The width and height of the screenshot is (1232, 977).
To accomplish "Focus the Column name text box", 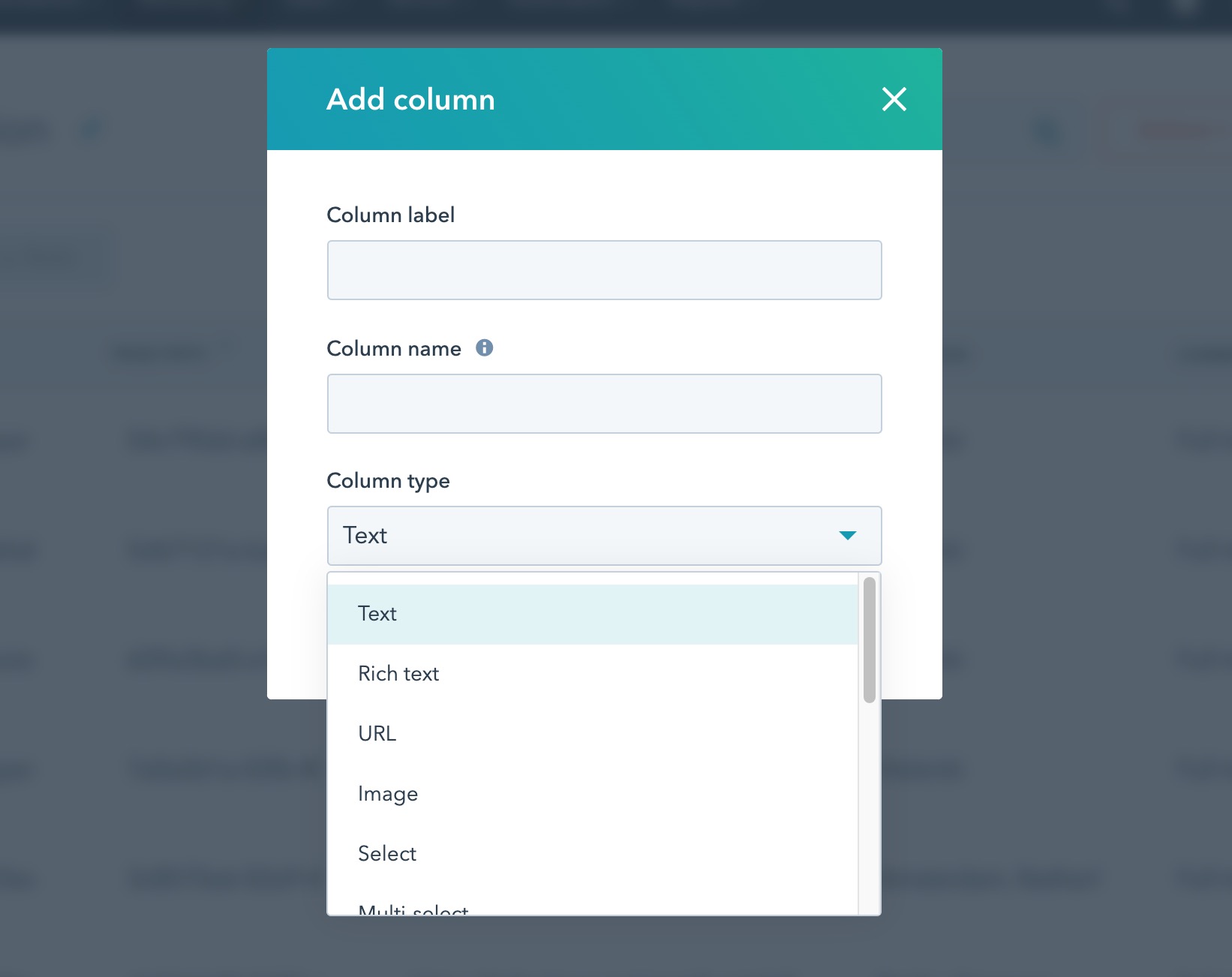I will coord(604,404).
